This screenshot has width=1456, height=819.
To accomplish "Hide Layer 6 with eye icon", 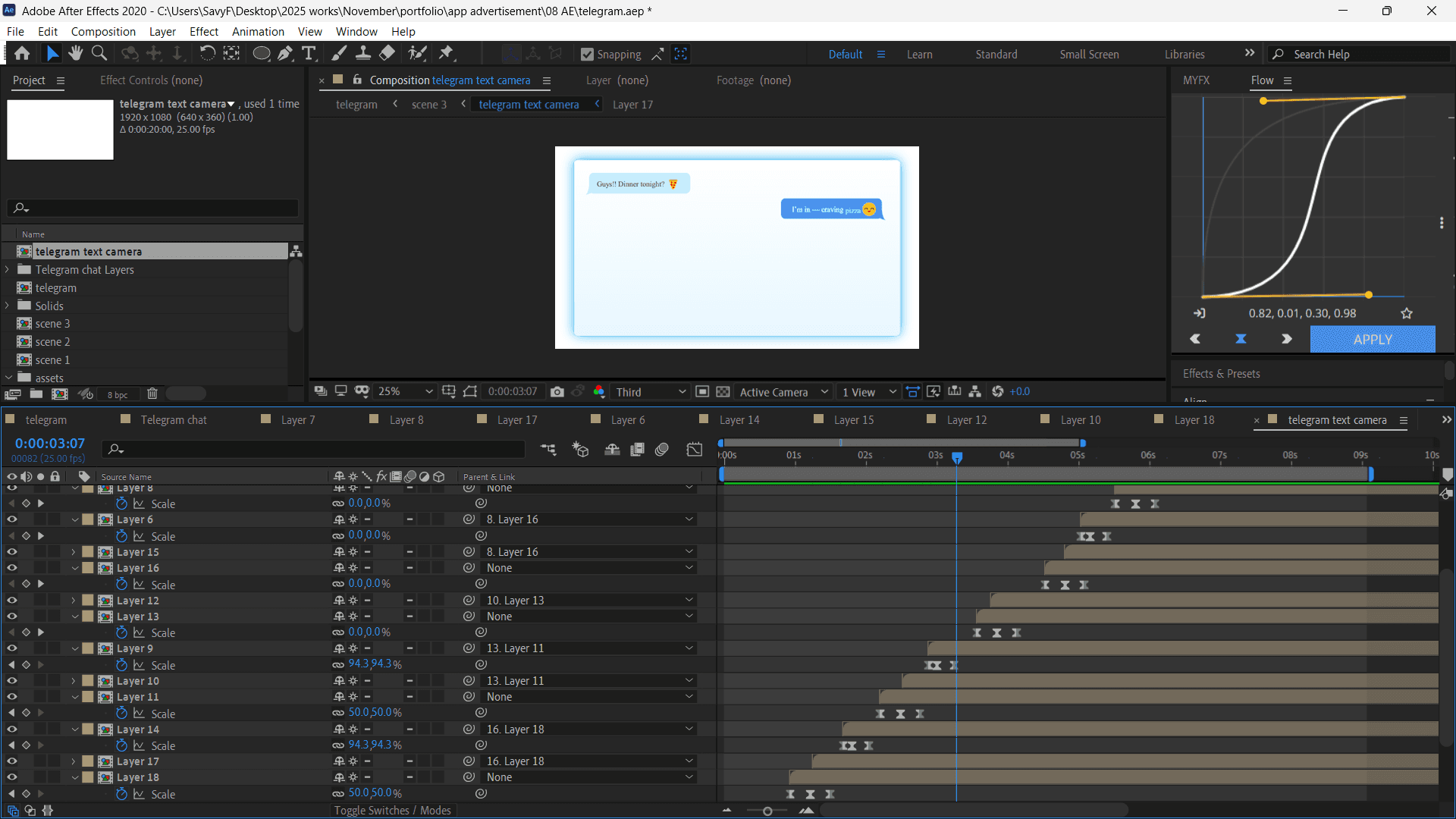I will 12,519.
